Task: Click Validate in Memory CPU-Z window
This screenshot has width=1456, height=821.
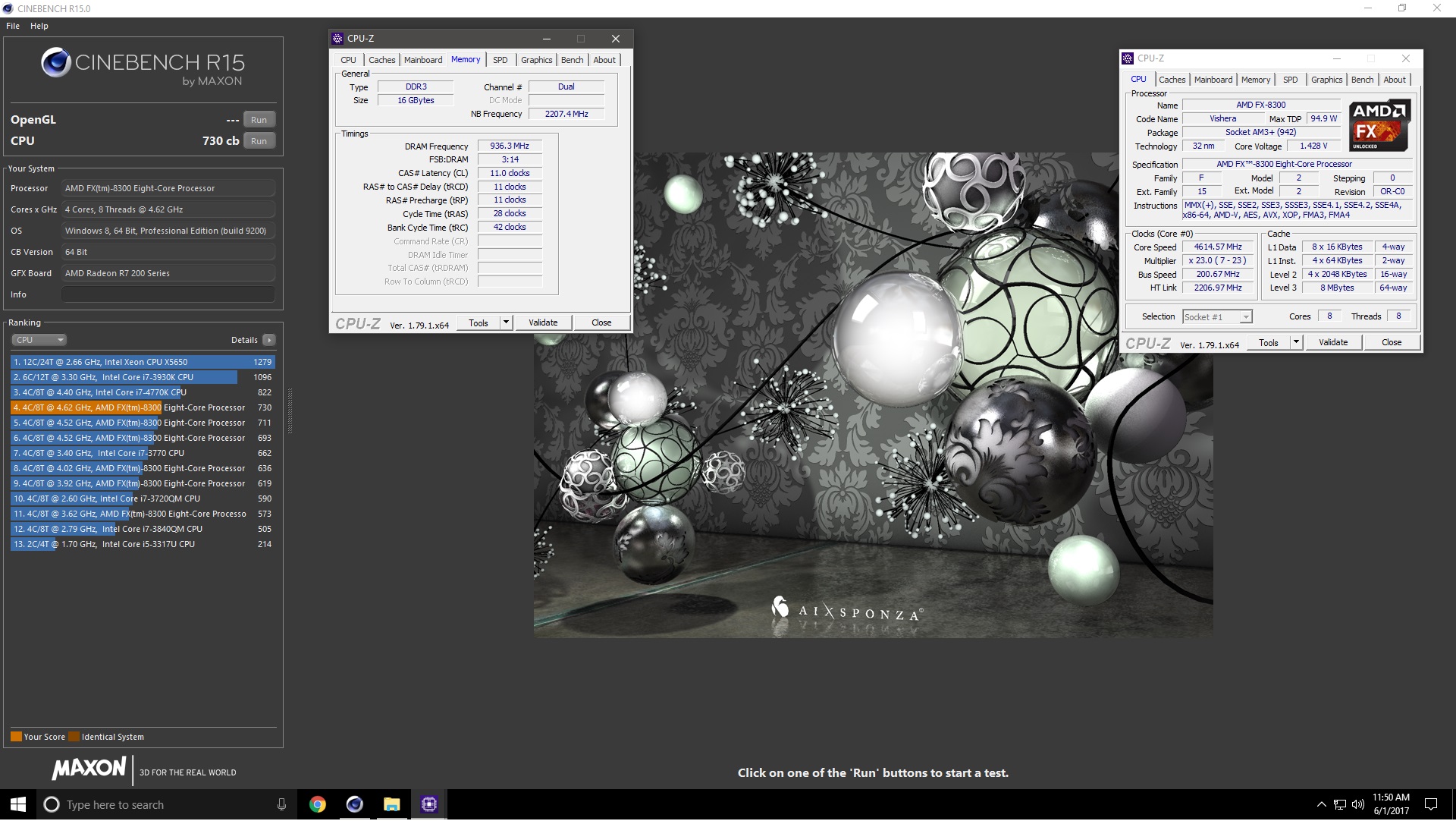Action: pyautogui.click(x=543, y=322)
